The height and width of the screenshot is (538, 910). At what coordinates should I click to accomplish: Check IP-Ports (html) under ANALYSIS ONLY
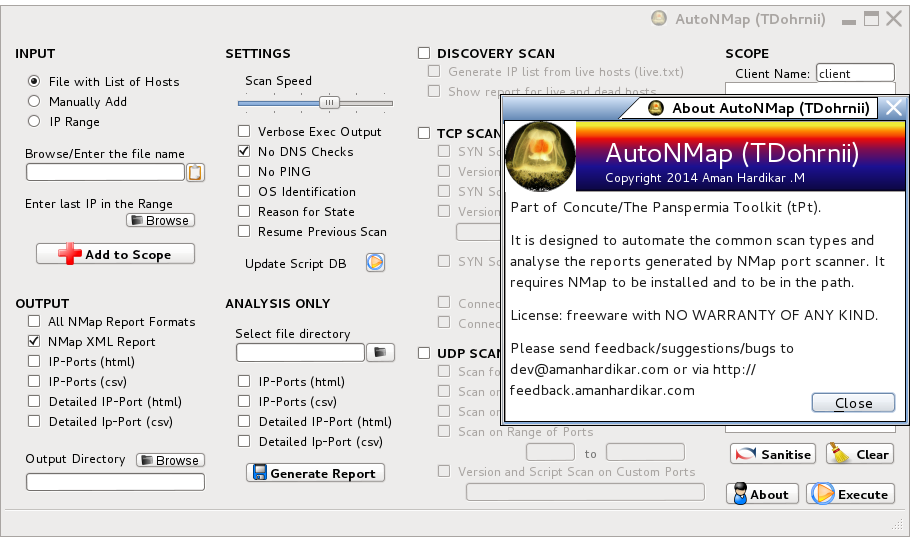[x=244, y=381]
